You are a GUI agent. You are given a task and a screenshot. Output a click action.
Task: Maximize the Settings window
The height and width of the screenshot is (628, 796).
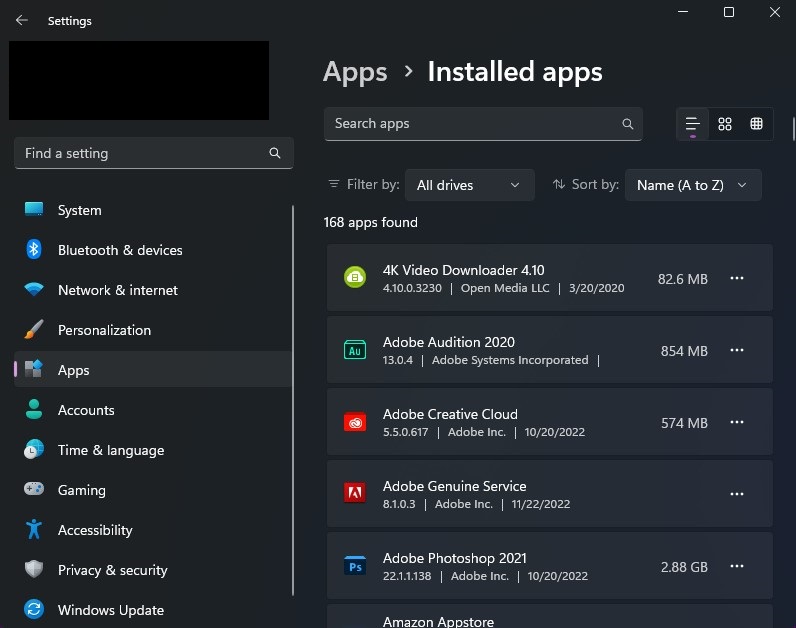(x=728, y=12)
